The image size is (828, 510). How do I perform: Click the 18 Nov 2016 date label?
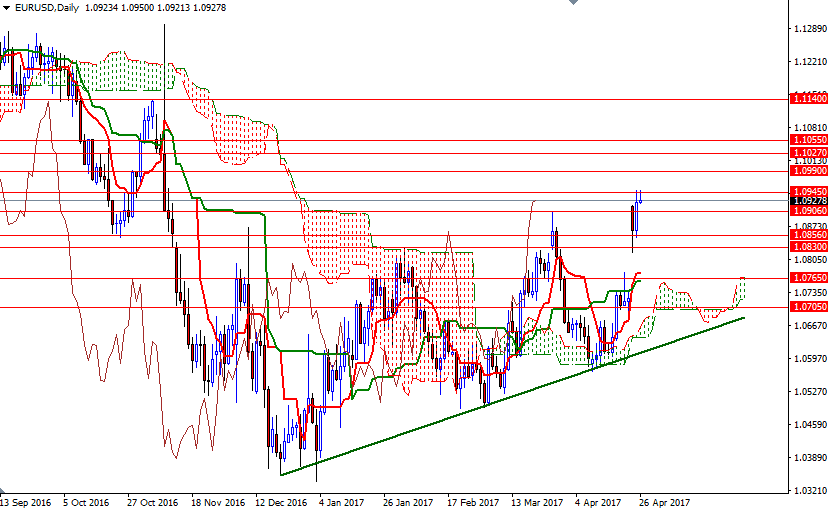(218, 503)
